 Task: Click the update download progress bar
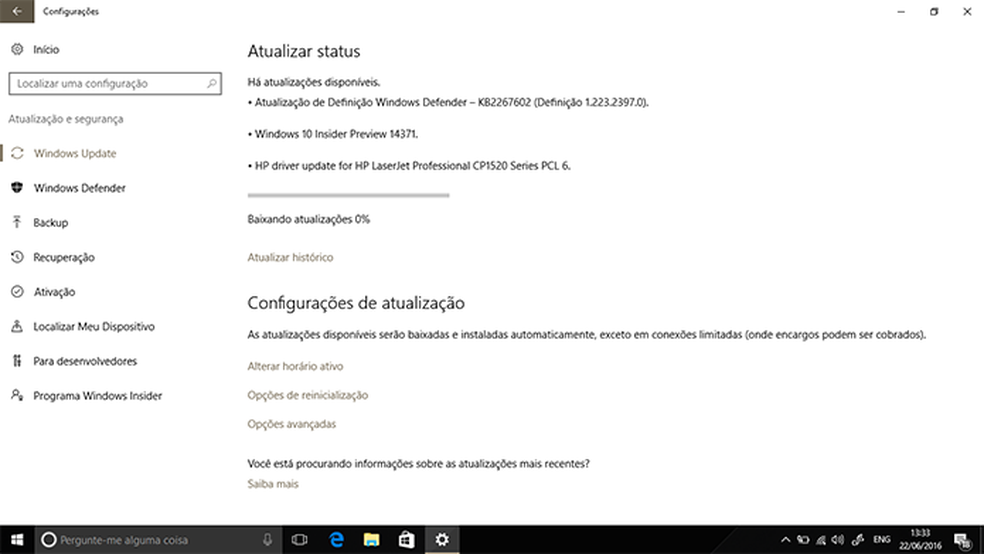coord(348,195)
